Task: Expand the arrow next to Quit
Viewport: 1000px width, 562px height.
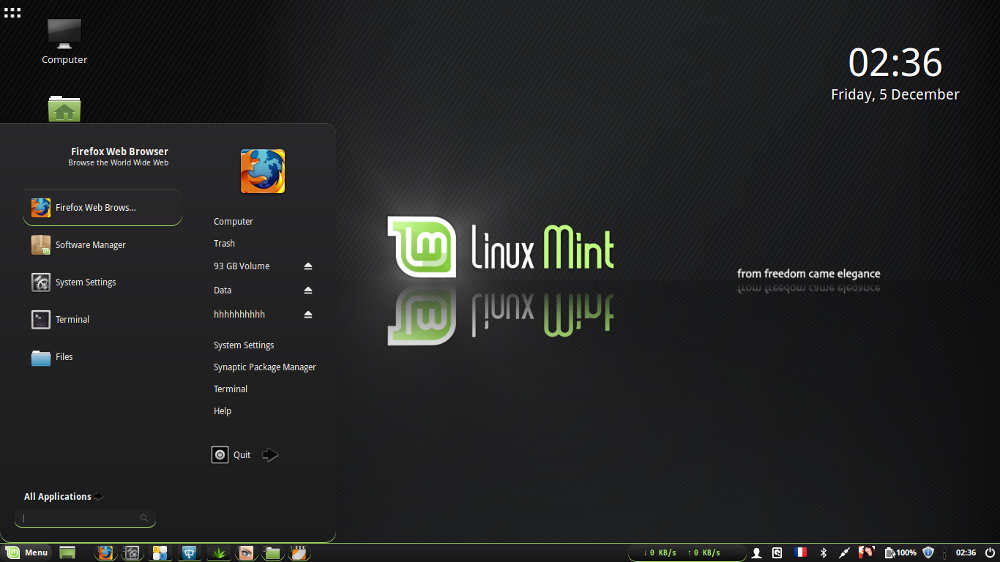Action: click(270, 455)
